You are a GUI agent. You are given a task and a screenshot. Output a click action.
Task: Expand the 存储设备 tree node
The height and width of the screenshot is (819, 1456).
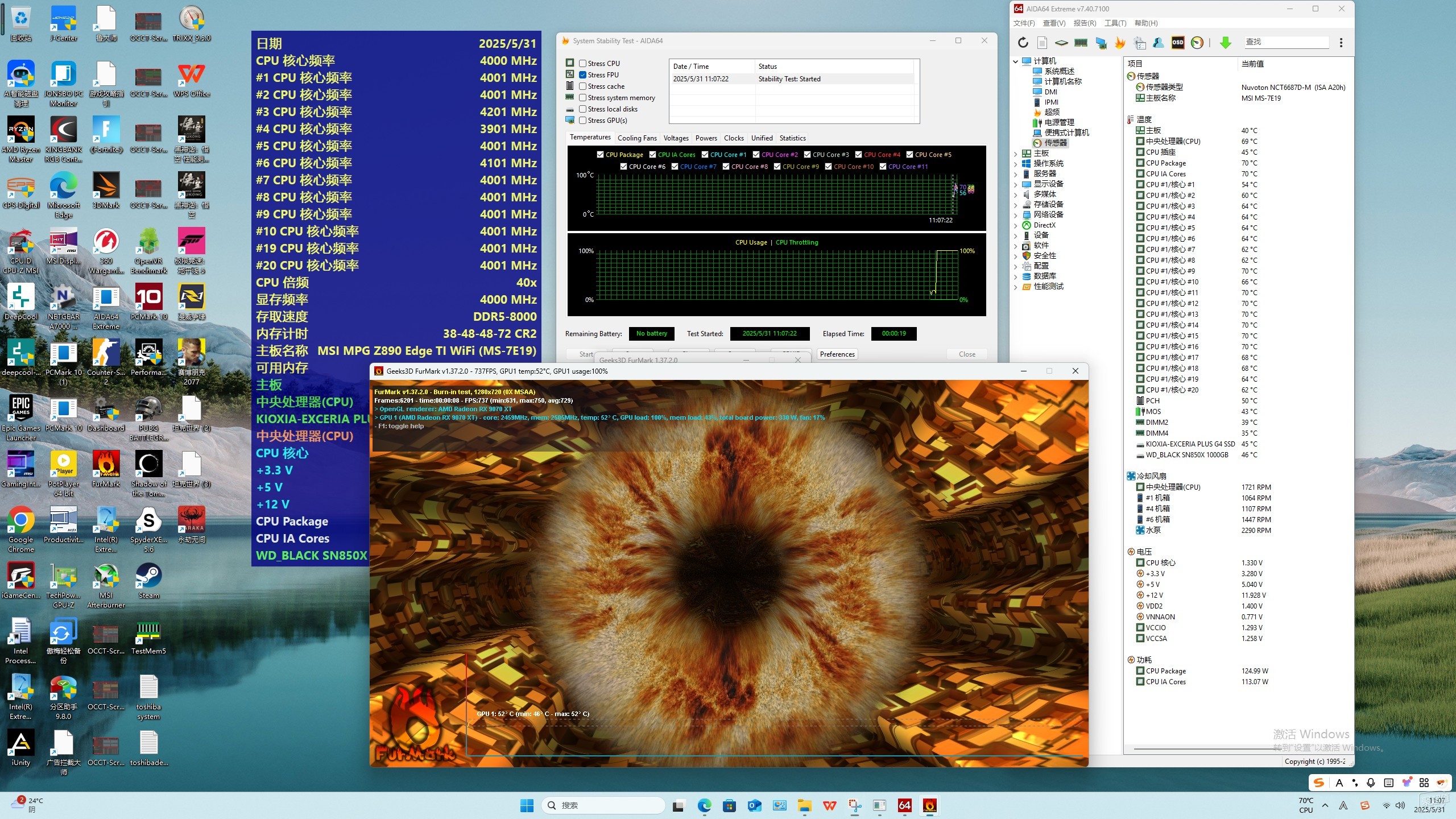pyautogui.click(x=1016, y=205)
